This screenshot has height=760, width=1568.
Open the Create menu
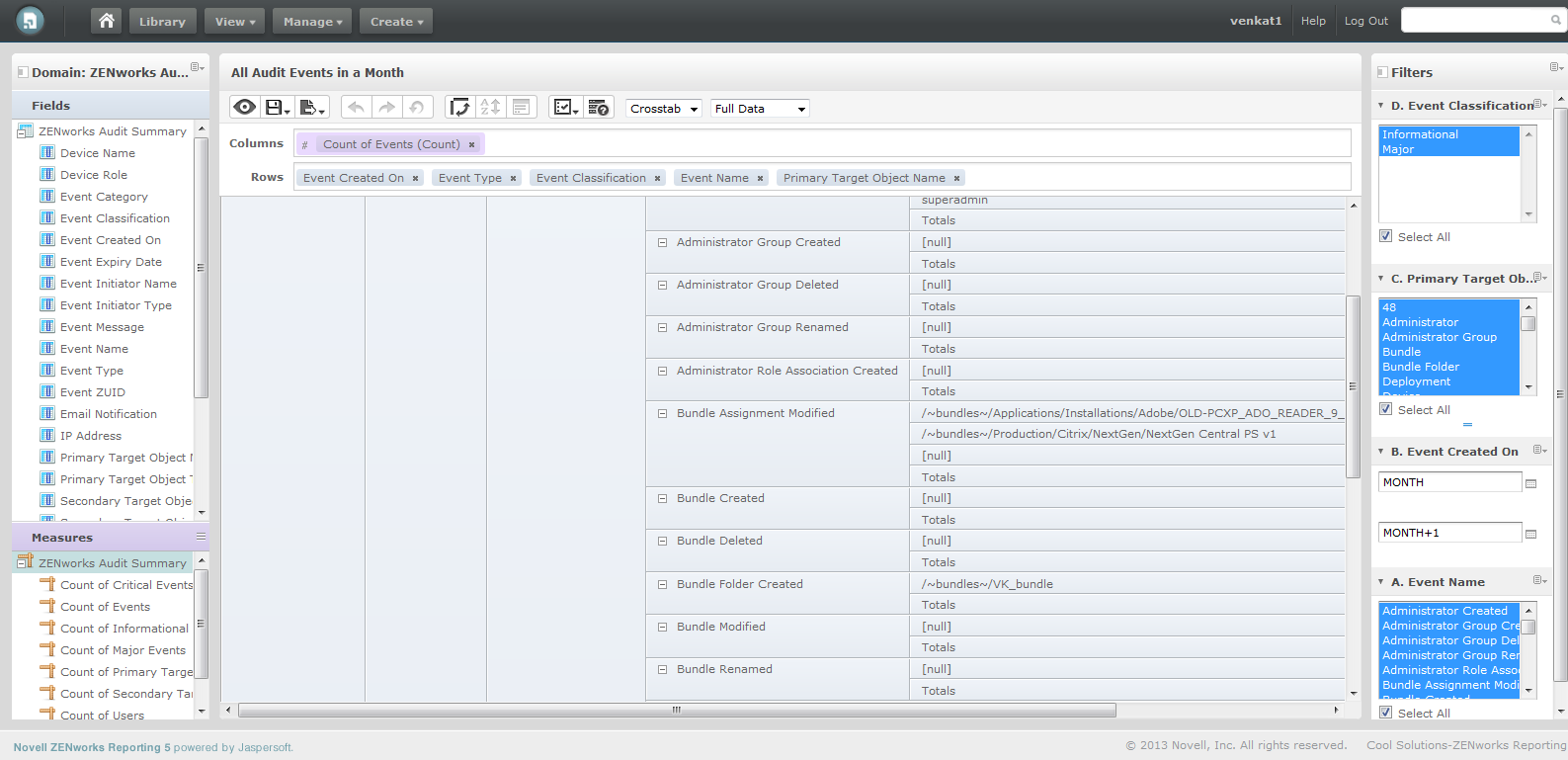point(396,21)
